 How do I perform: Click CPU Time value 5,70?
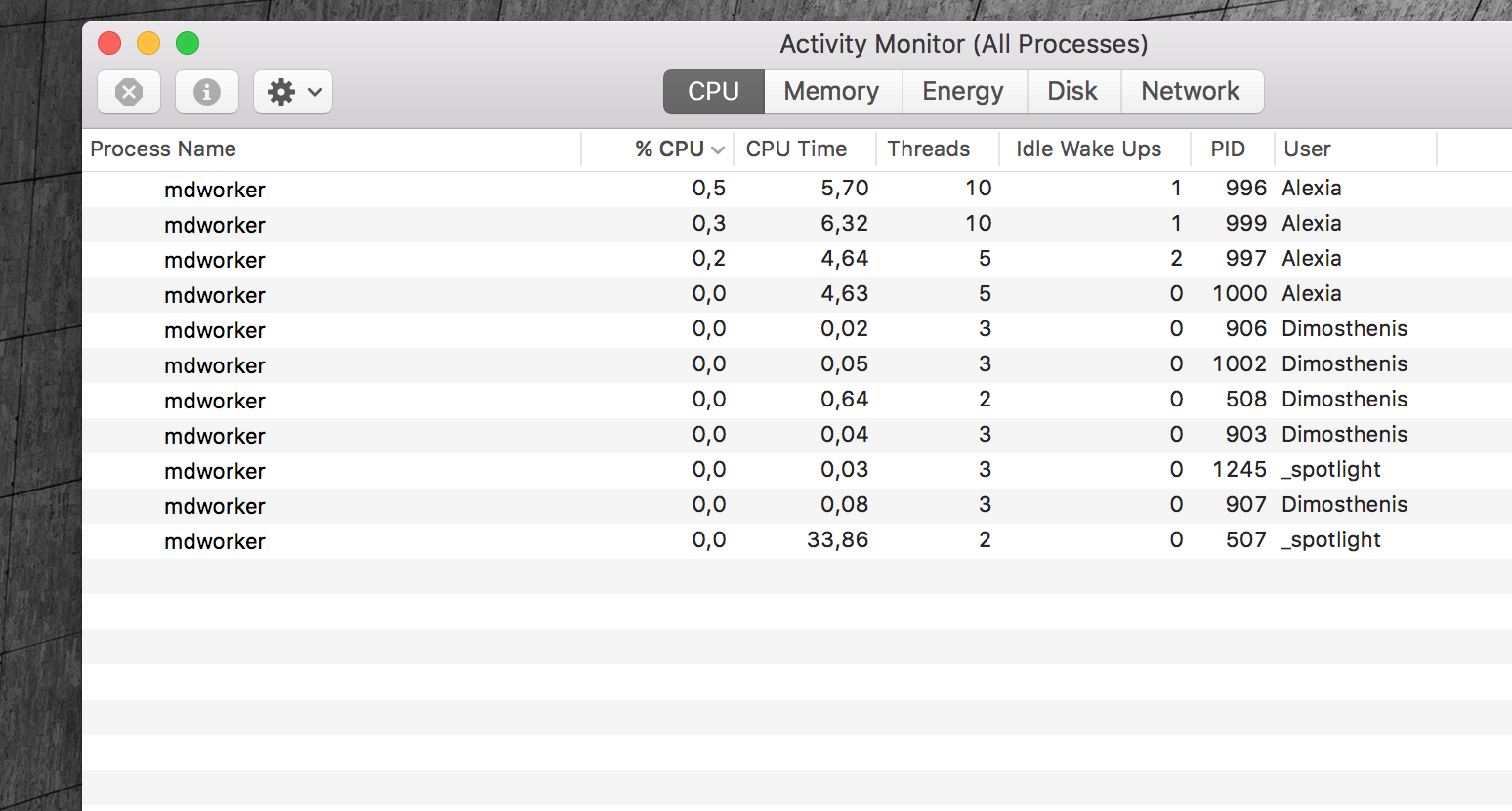pyautogui.click(x=844, y=189)
